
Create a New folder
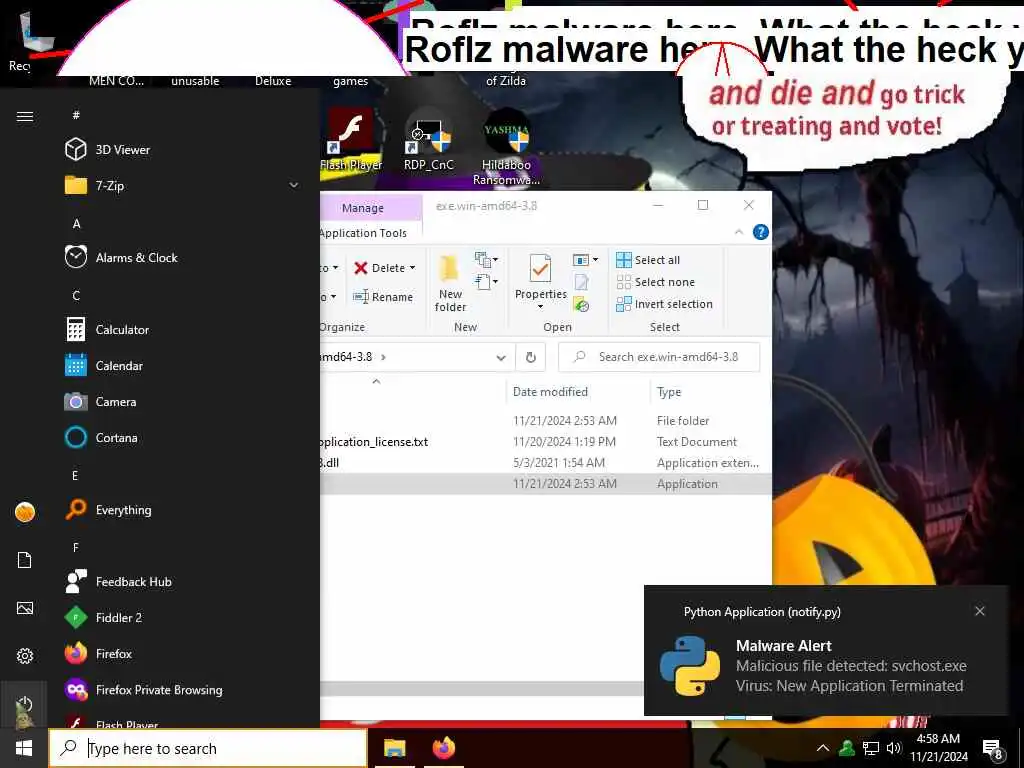coord(450,283)
